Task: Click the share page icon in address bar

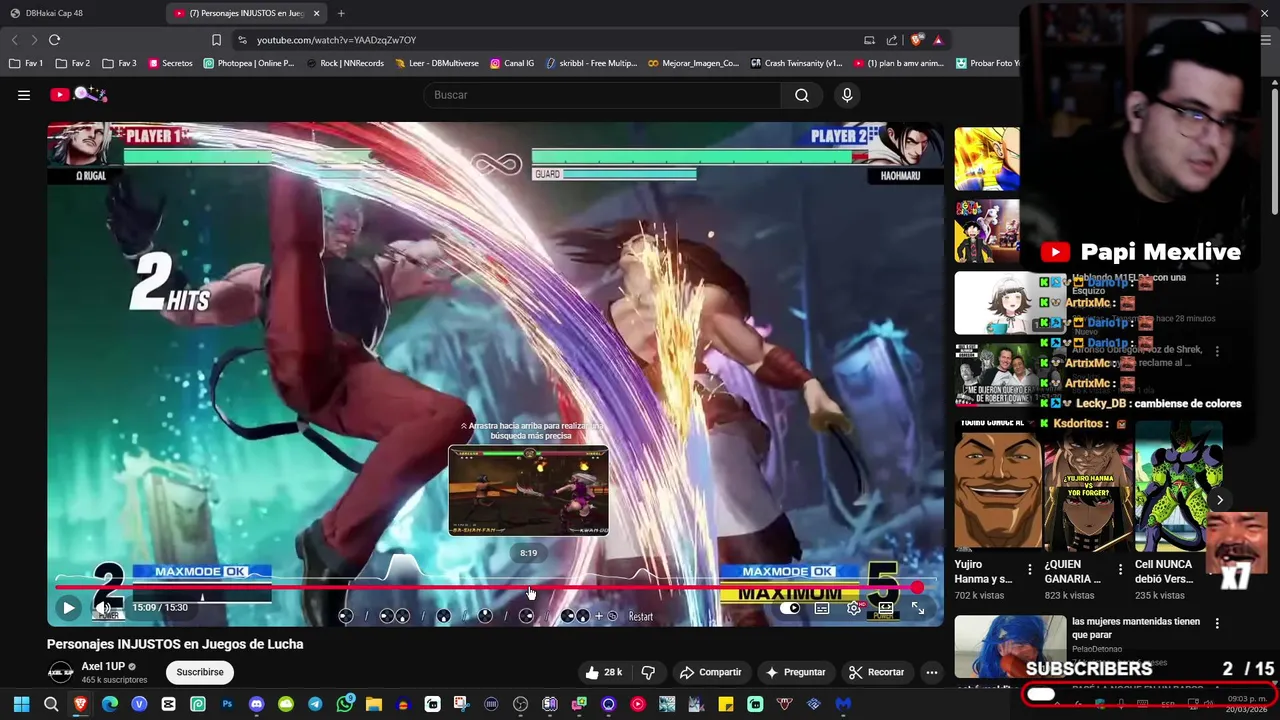Action: pos(892,40)
